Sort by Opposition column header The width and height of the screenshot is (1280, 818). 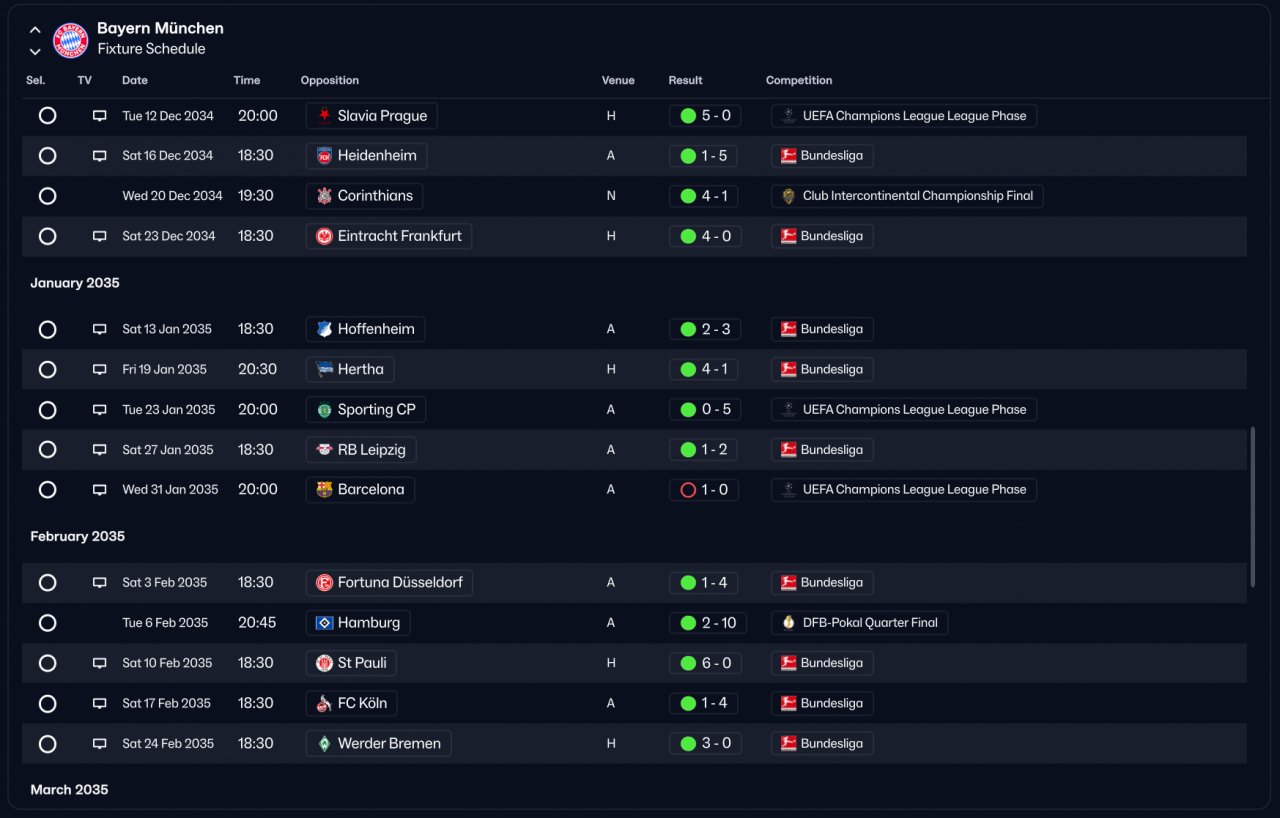click(330, 80)
